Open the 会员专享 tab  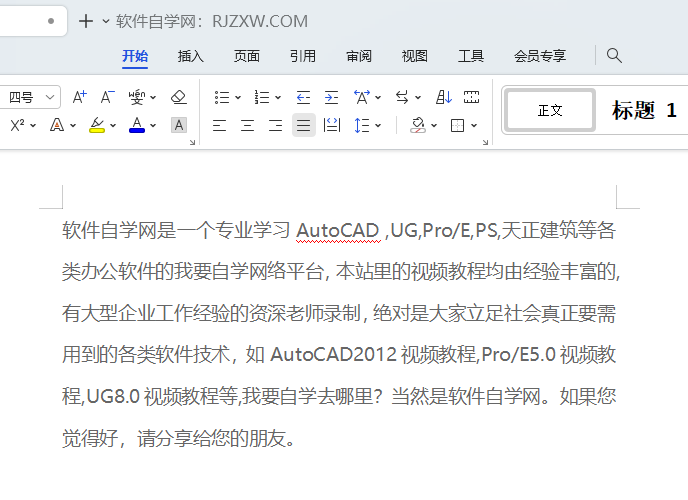(540, 56)
